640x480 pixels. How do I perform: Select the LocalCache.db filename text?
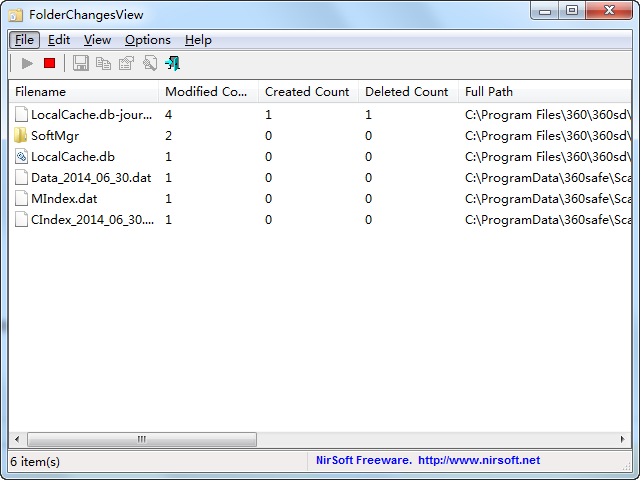[73, 157]
